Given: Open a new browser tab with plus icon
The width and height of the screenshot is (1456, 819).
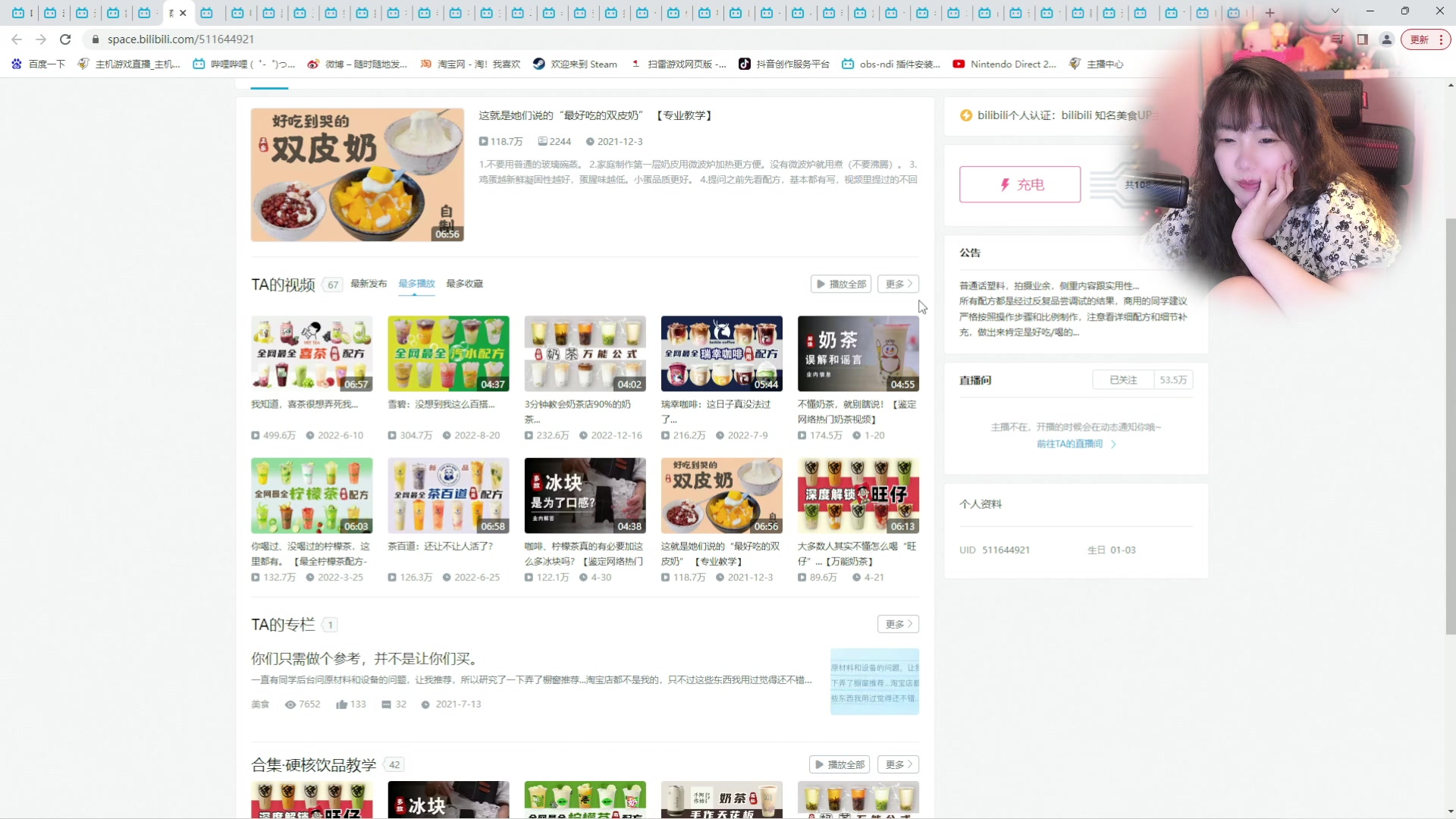Looking at the screenshot, I should pyautogui.click(x=1269, y=12).
